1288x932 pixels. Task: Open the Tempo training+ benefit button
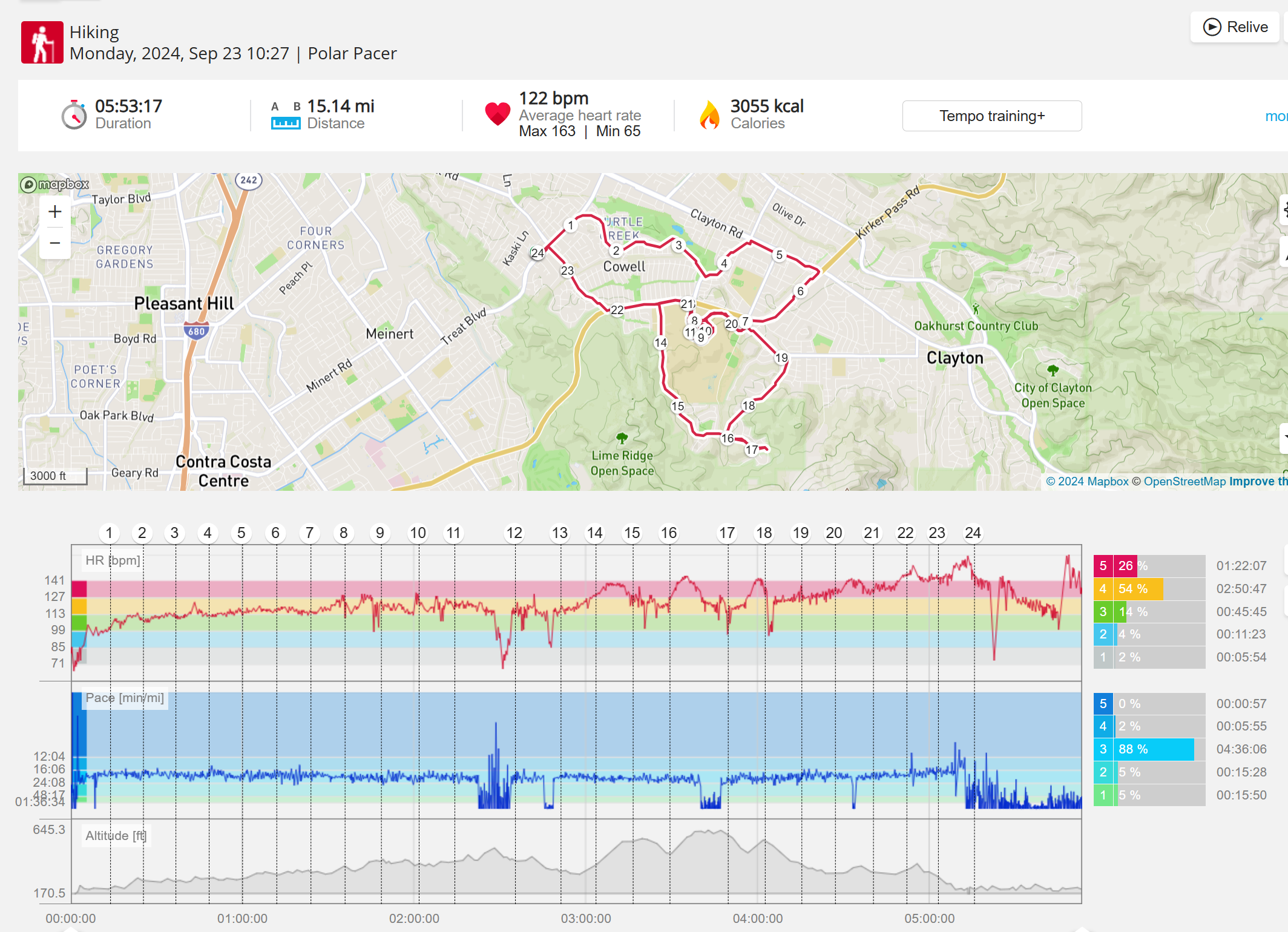tap(991, 116)
